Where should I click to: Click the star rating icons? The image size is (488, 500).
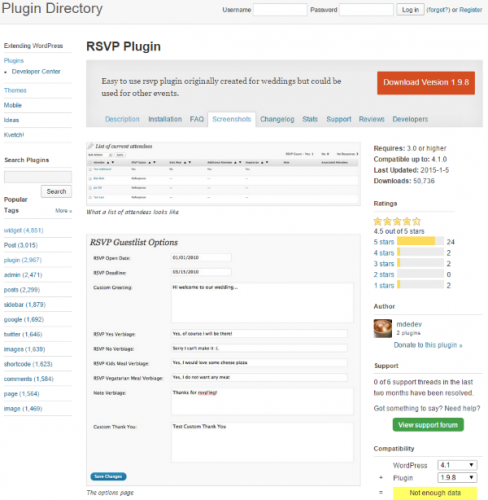397,221
